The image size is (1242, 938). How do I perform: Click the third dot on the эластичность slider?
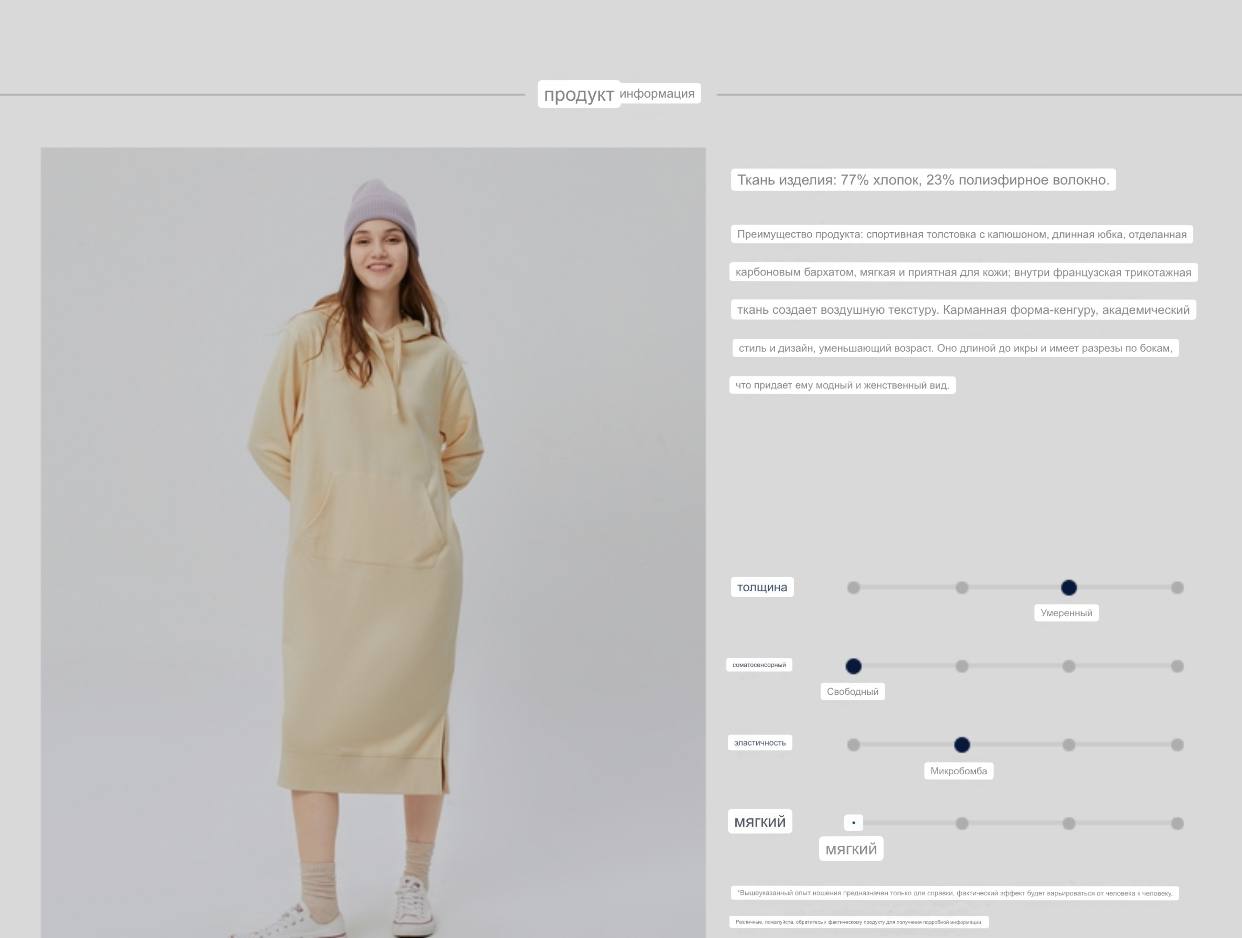(x=1068, y=745)
